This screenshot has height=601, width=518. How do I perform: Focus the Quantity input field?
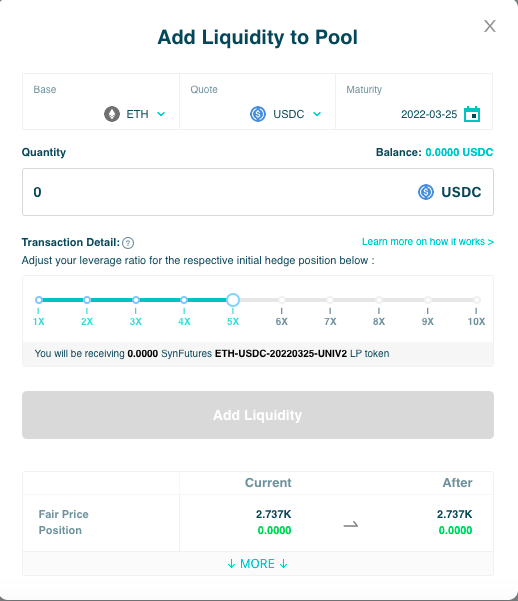[x=258, y=192]
